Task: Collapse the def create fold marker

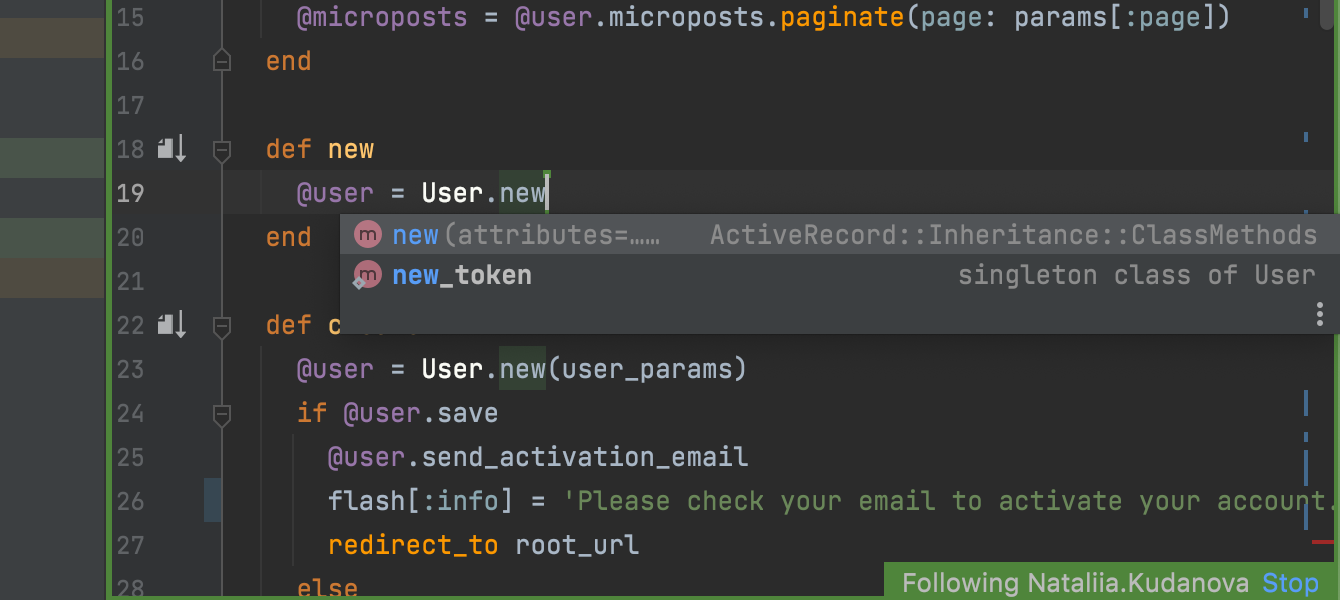Action: point(222,326)
